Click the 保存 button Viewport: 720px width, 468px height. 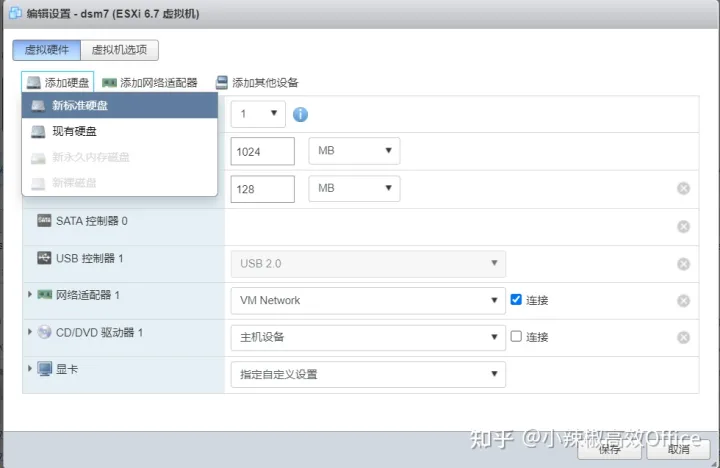click(609, 449)
